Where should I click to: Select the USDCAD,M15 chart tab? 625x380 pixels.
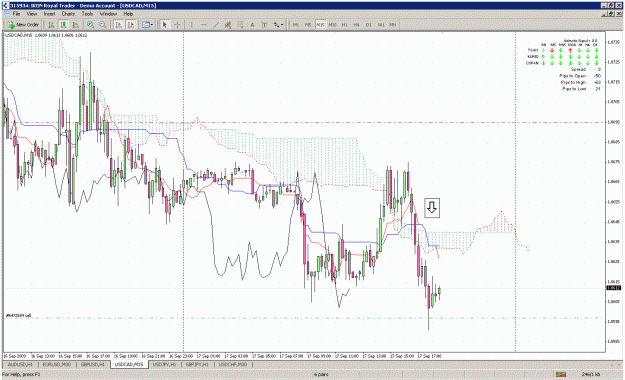point(129,365)
